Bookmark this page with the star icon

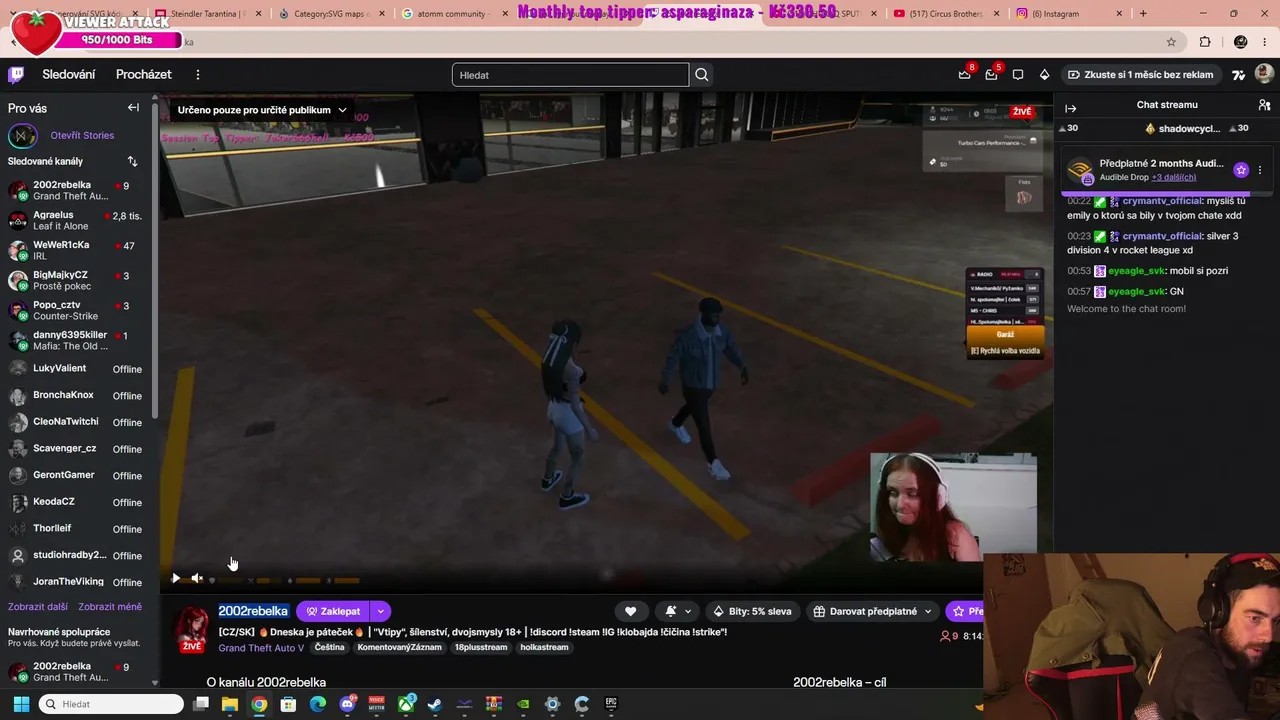coord(1171,42)
